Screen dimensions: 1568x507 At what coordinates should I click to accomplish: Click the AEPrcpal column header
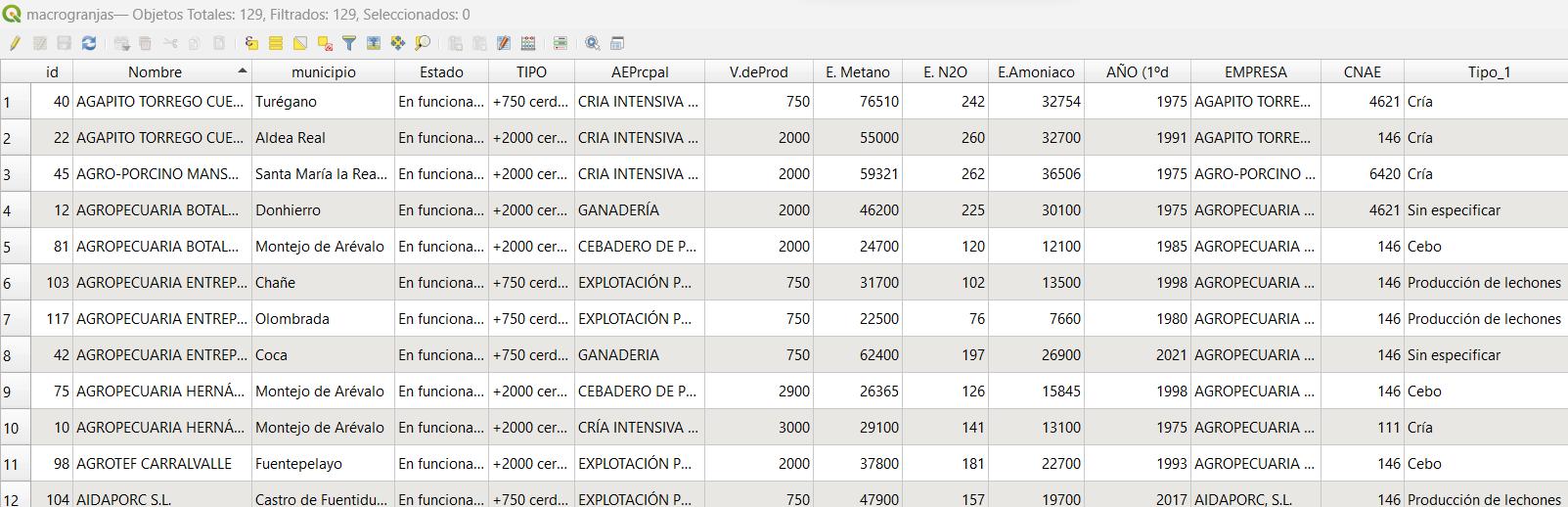tap(640, 71)
